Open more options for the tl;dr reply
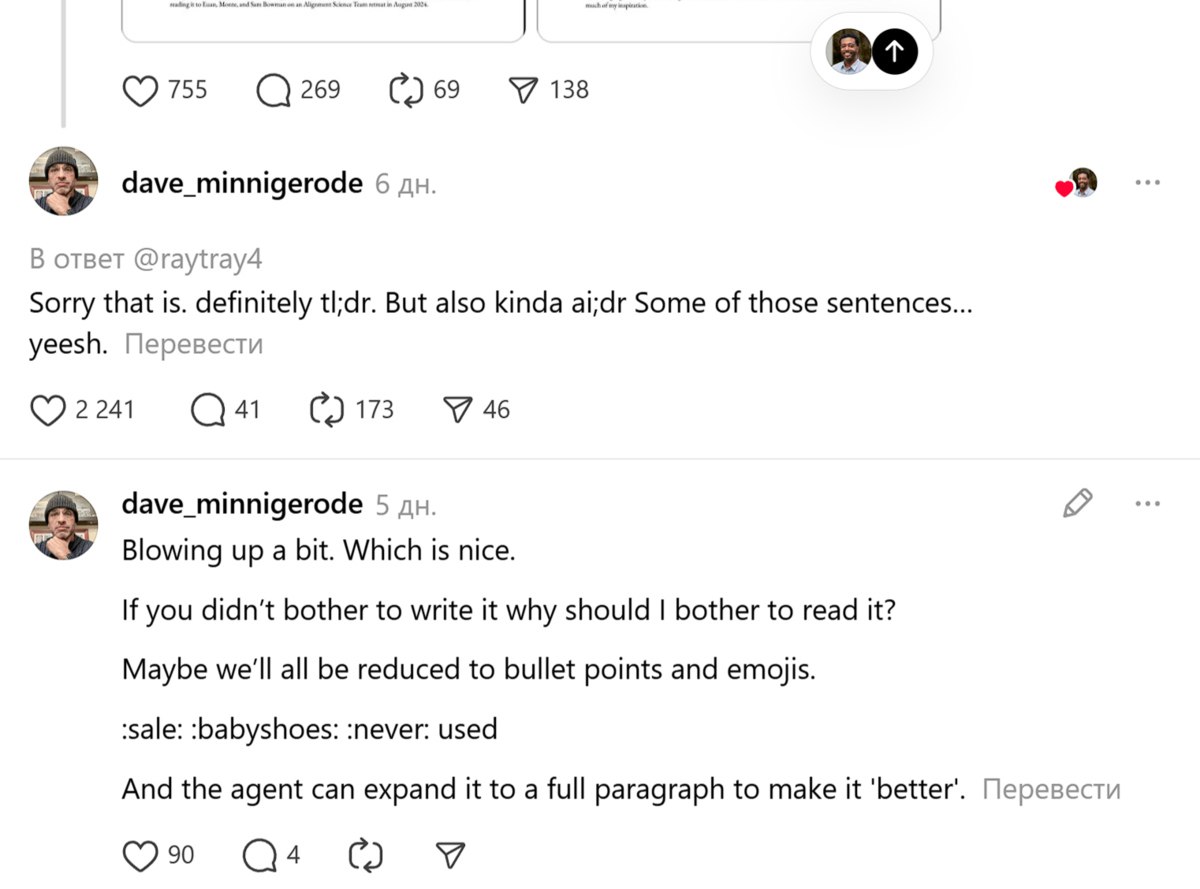 [1147, 183]
